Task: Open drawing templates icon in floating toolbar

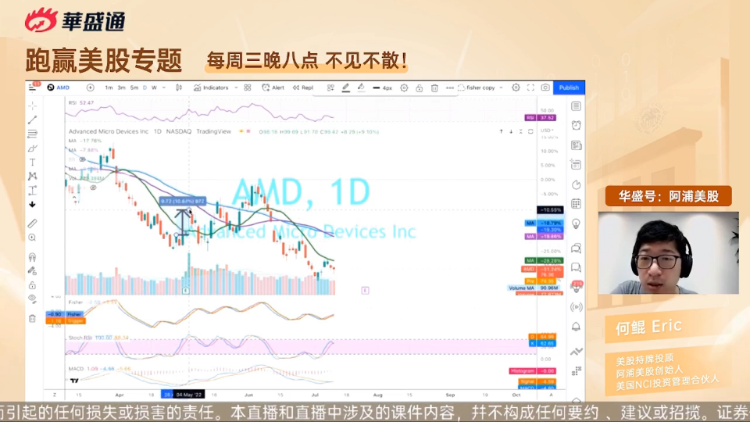Action: (331, 88)
